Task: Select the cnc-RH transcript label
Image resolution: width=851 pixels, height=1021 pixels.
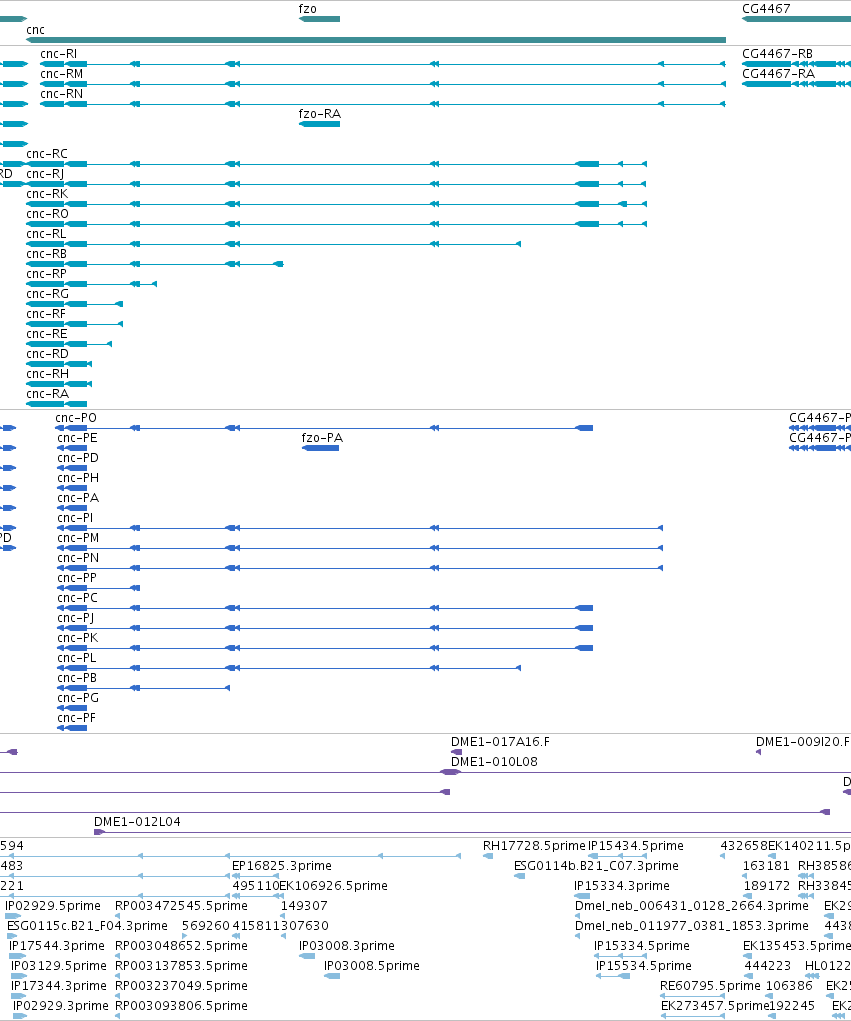Action: (48, 374)
